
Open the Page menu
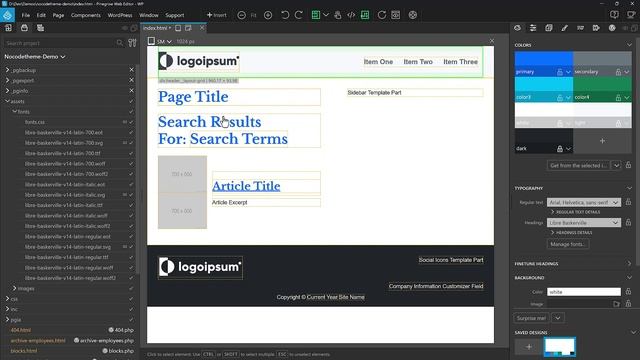point(58,15)
